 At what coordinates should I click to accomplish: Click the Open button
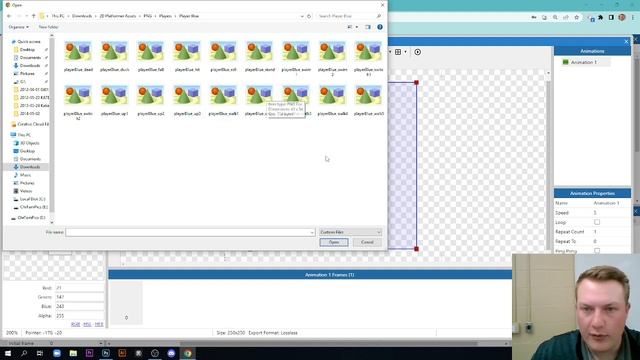(334, 242)
